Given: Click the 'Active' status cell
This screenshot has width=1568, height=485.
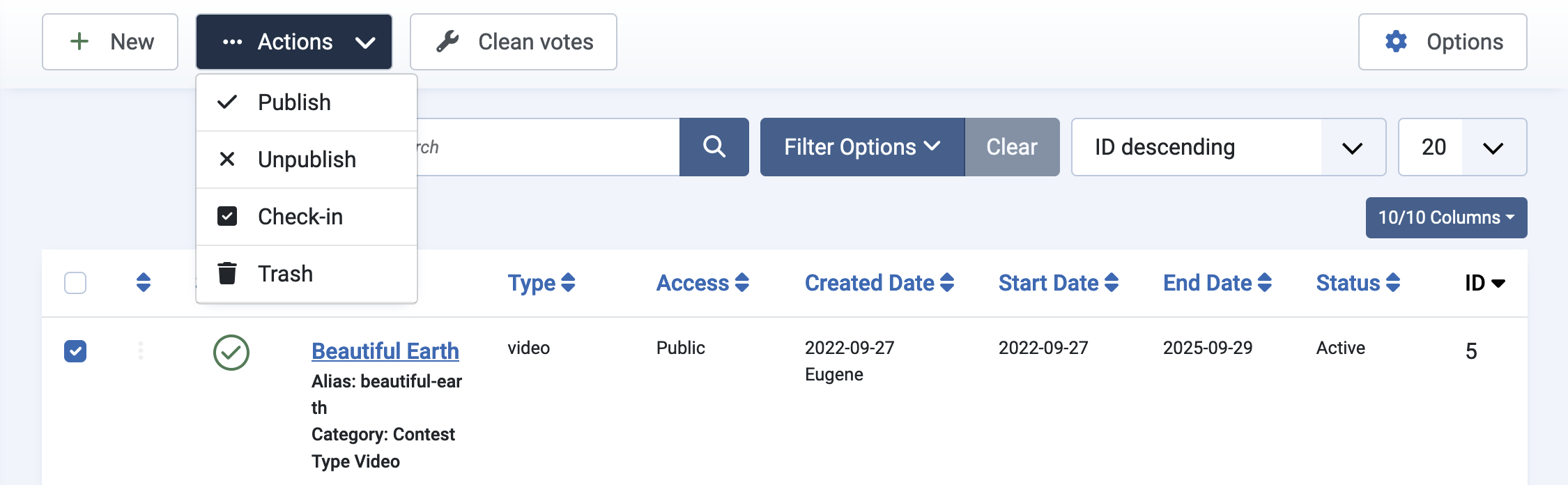Looking at the screenshot, I should 1341,348.
